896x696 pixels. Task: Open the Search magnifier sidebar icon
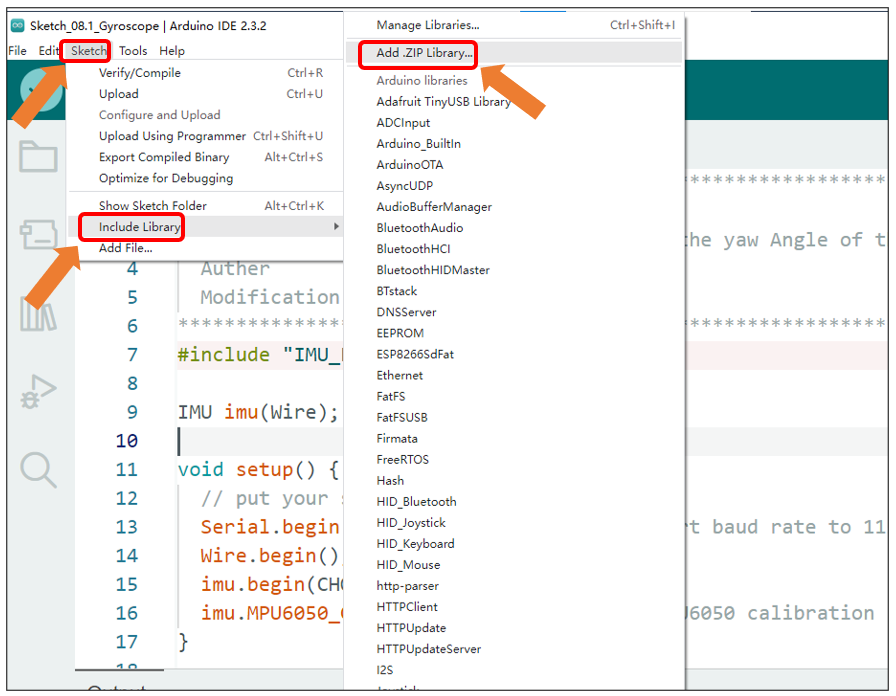click(x=38, y=470)
